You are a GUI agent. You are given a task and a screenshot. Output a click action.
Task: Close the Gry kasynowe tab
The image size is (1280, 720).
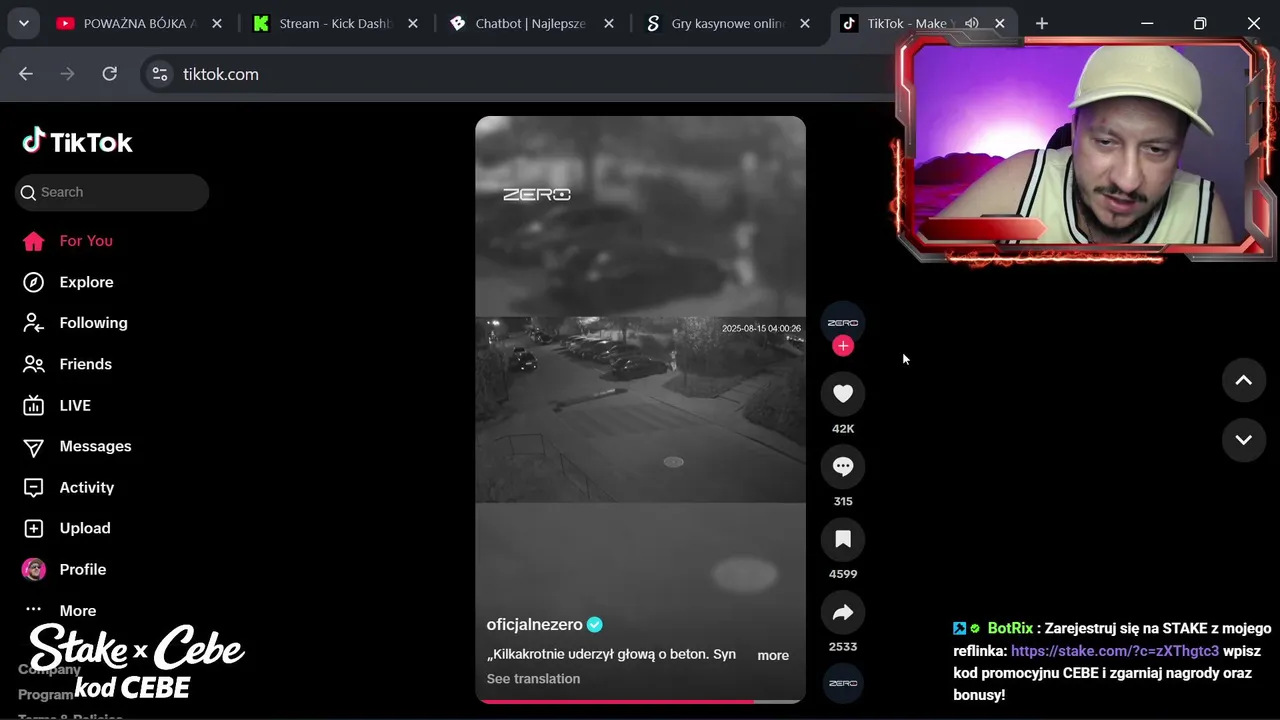804,23
